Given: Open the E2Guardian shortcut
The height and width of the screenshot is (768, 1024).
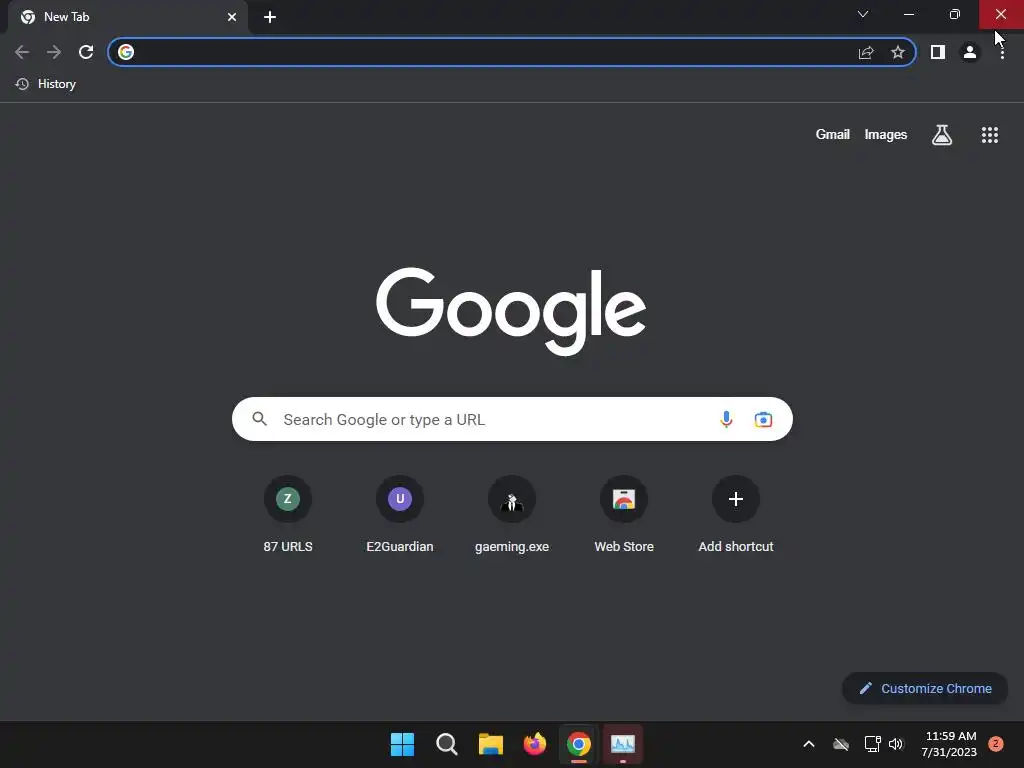Looking at the screenshot, I should coord(400,515).
